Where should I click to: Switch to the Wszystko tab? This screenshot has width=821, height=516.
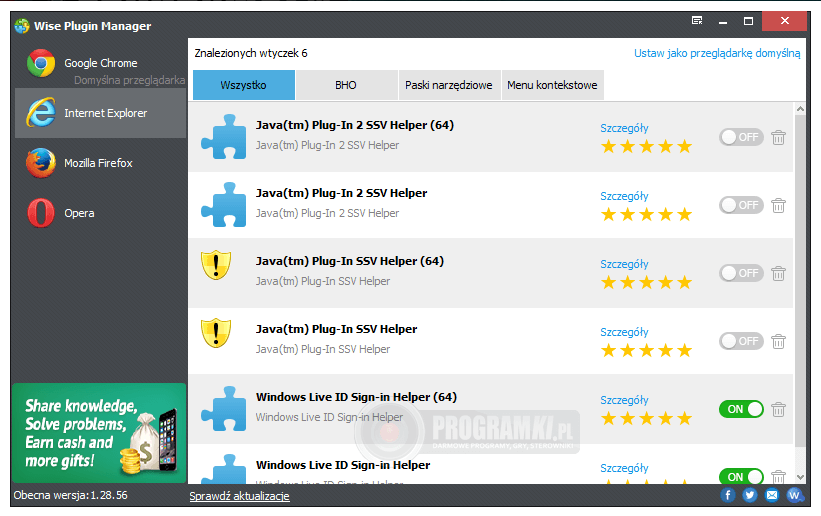tap(243, 85)
